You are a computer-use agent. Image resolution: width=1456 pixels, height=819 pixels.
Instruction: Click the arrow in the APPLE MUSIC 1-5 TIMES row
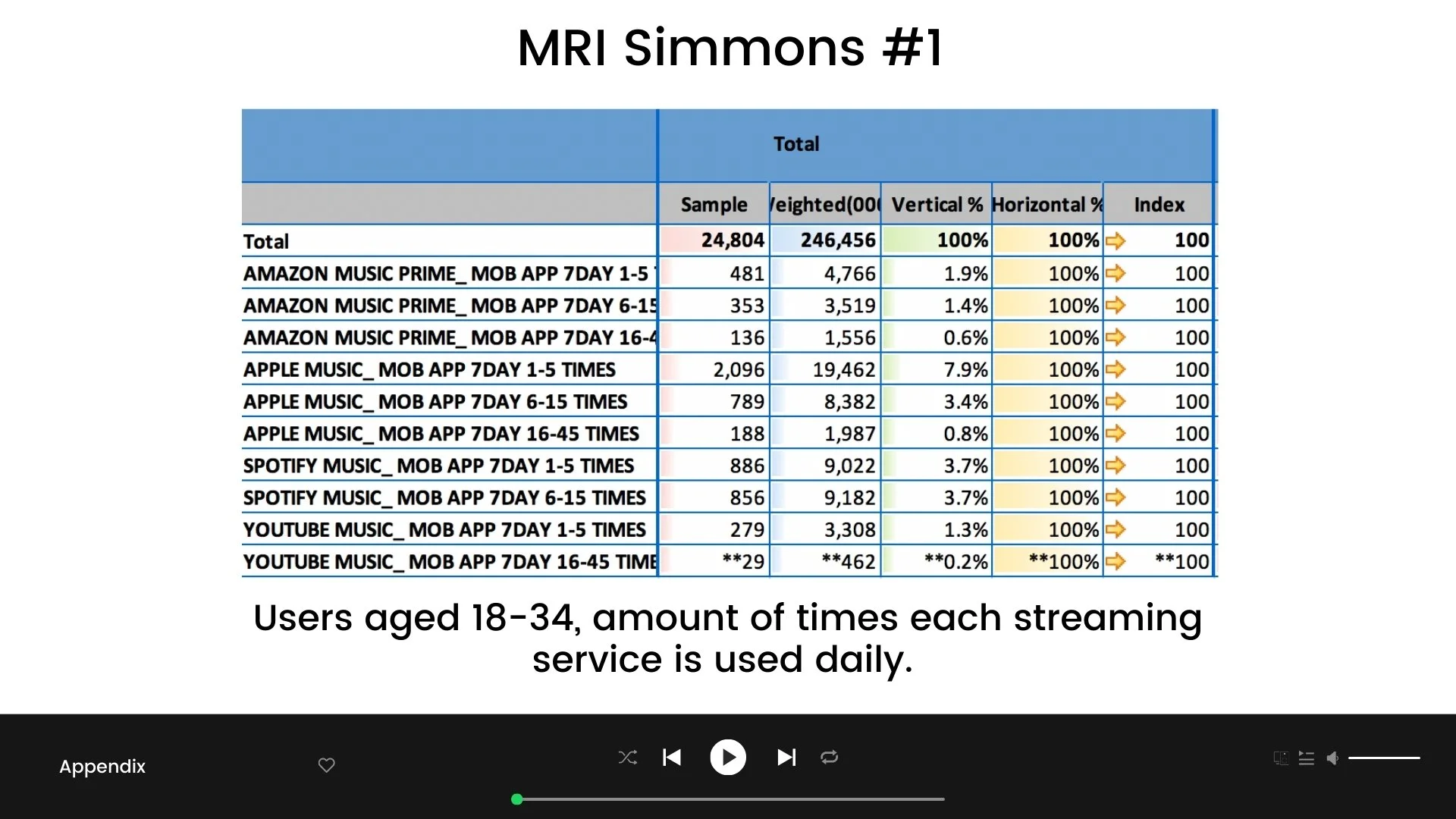pyautogui.click(x=1116, y=369)
